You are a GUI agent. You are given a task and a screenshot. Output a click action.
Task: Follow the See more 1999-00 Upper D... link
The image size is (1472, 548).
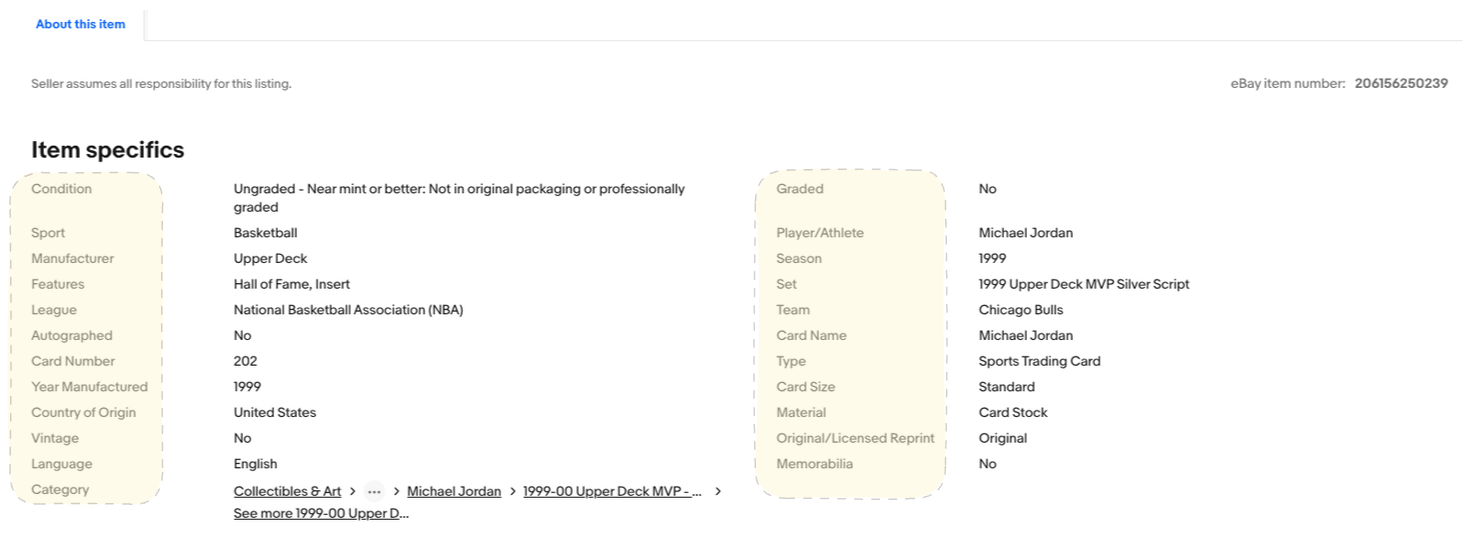(x=321, y=514)
